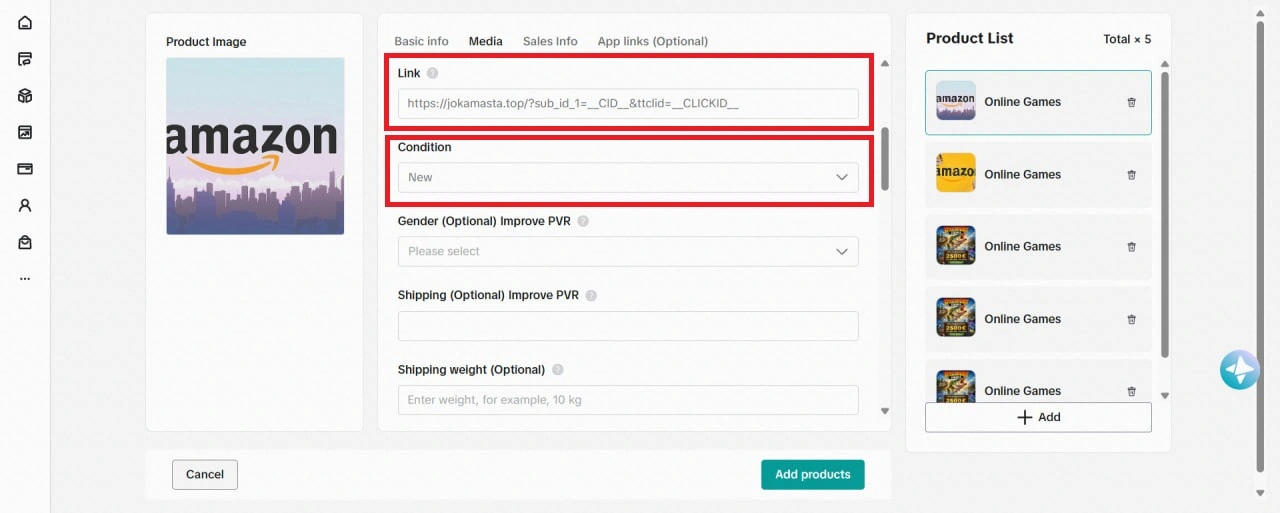Screen dimensions: 1280x513
Task: Click the large amazon Product Image preview
Action: click(255, 146)
